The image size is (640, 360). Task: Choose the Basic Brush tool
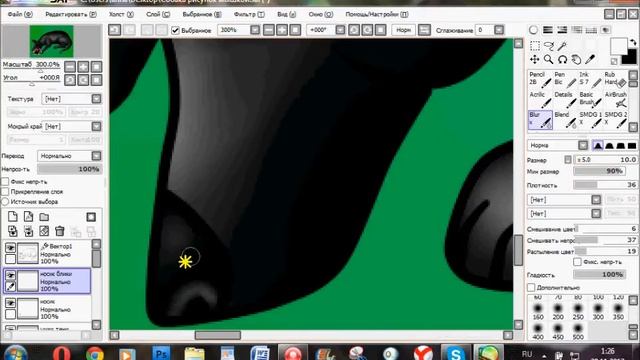click(x=591, y=99)
